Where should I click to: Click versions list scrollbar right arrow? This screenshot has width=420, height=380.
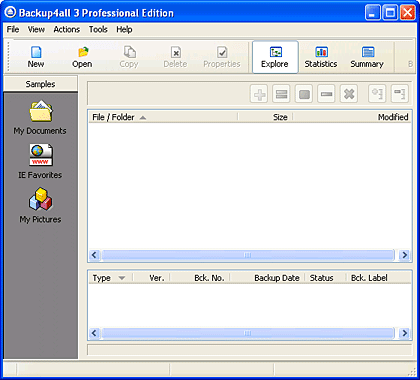coord(405,333)
